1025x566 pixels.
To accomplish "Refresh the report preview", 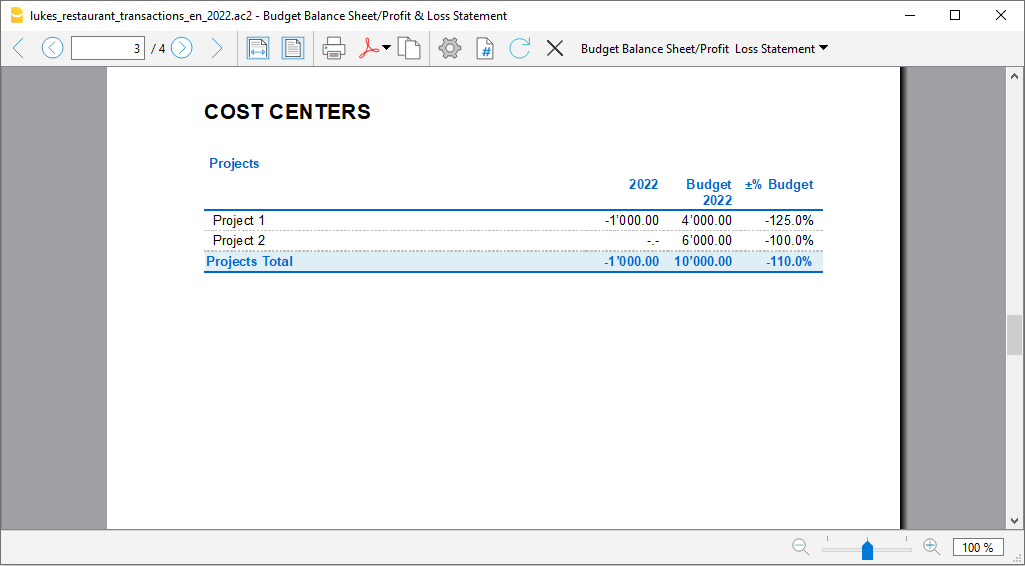I will 519,48.
